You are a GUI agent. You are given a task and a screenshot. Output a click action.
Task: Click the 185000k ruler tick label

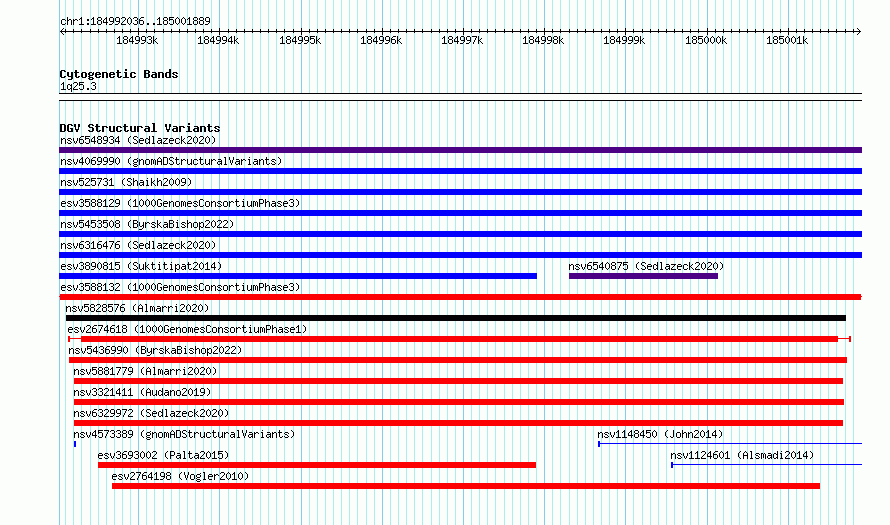[706, 40]
